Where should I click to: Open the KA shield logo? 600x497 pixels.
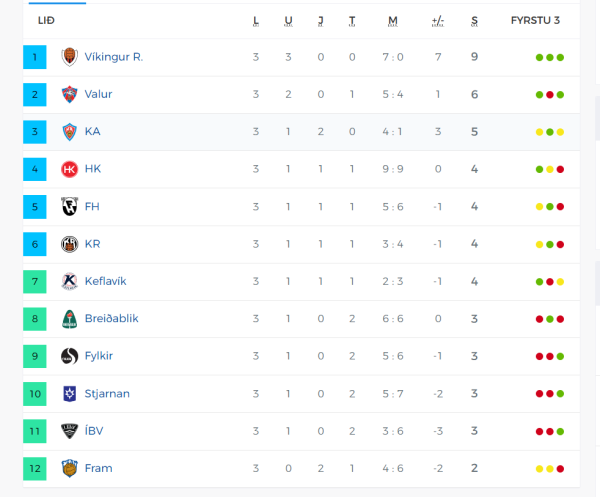tap(70, 132)
